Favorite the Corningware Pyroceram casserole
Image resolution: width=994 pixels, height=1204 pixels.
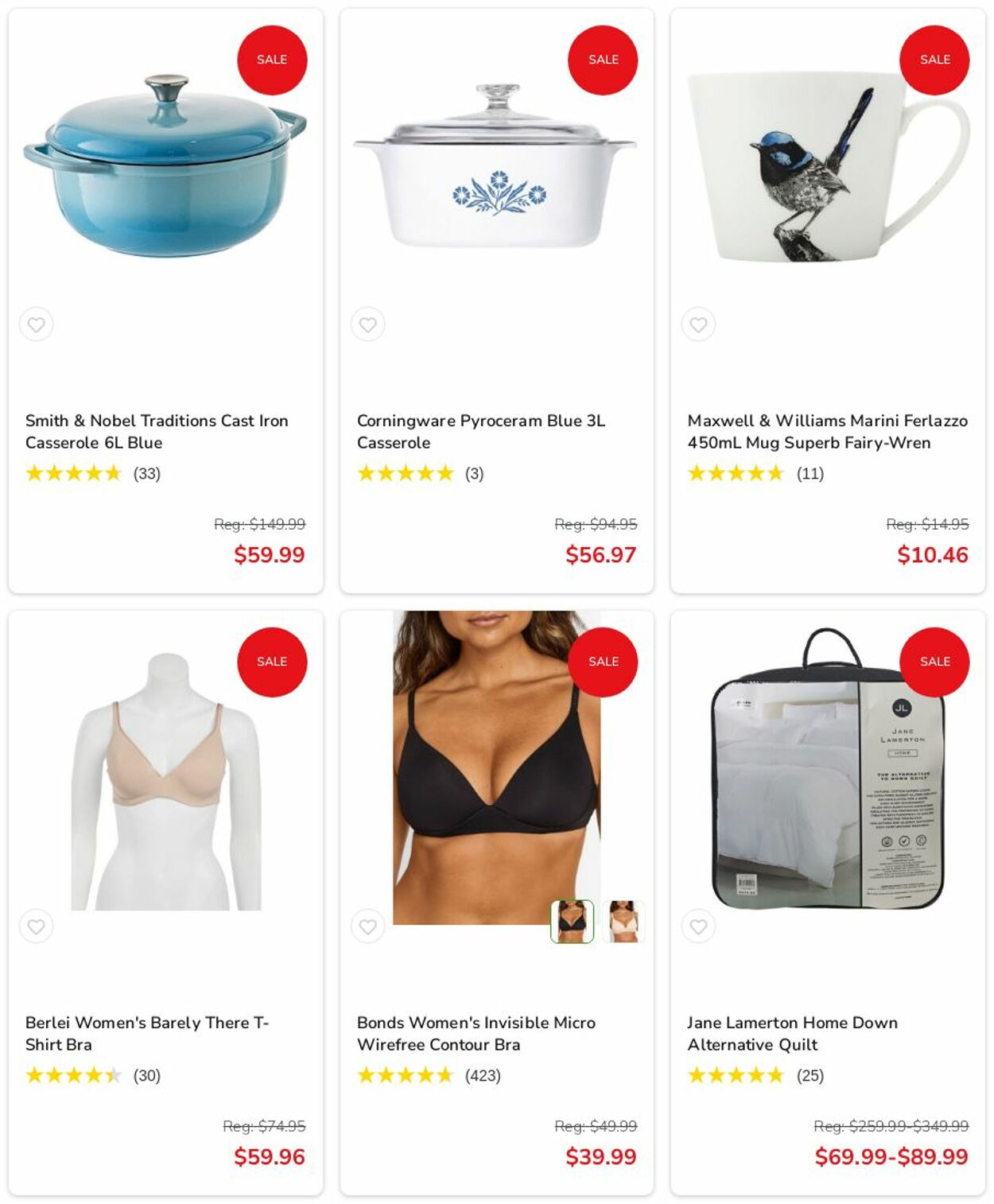point(367,324)
